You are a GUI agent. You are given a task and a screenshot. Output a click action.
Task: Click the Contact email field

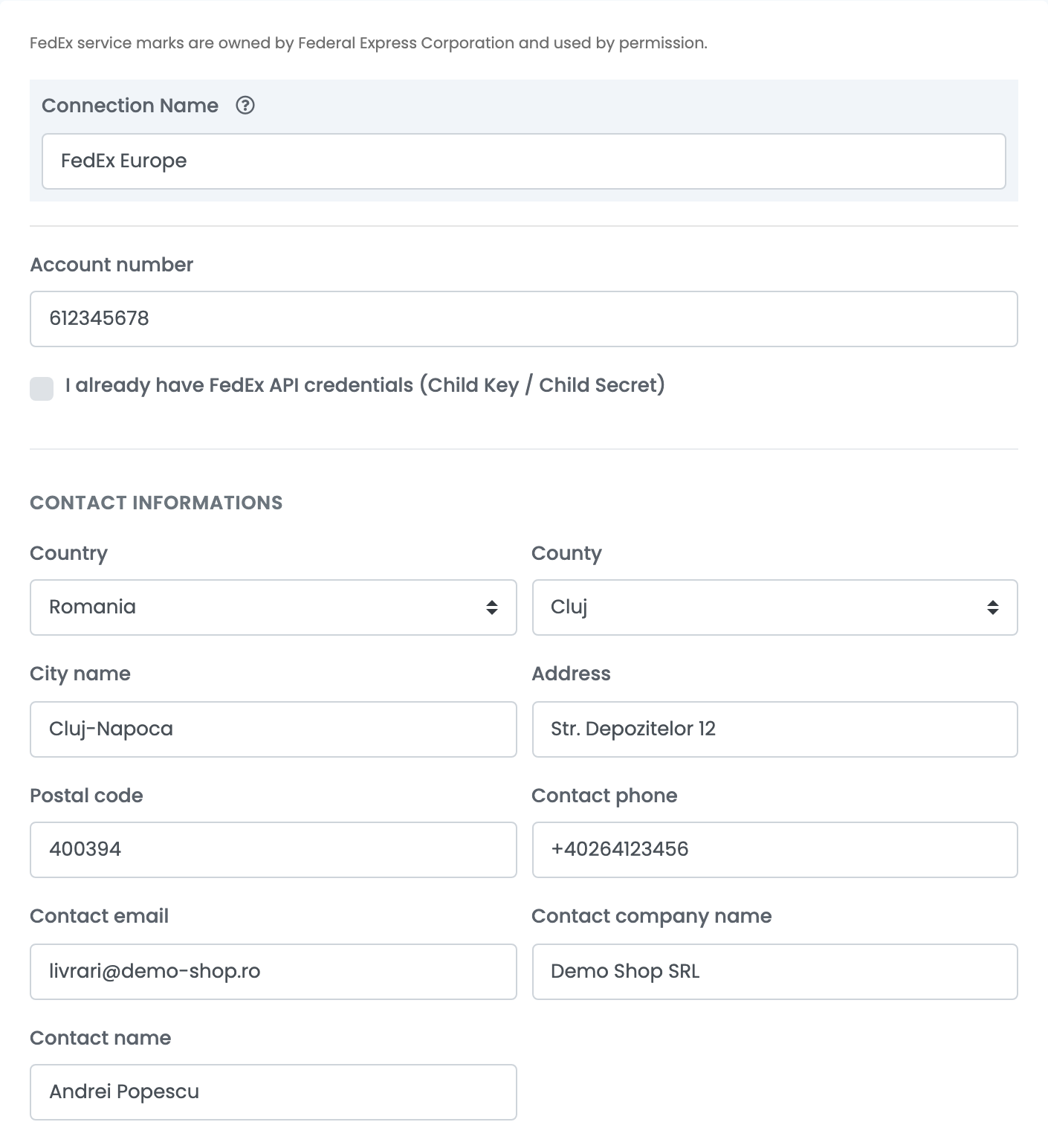point(274,972)
